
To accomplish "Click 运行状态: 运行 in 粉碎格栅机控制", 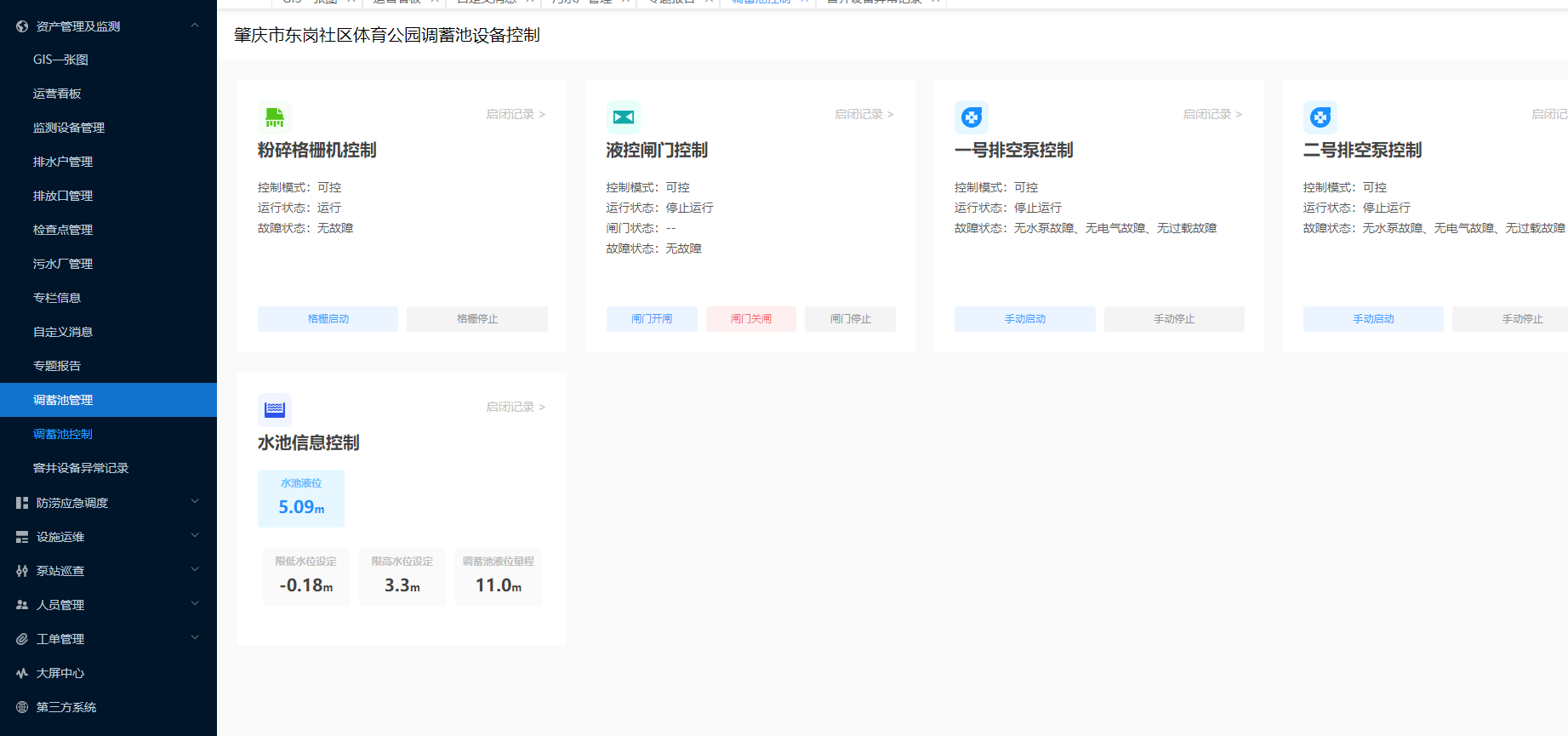I will coord(299,208).
